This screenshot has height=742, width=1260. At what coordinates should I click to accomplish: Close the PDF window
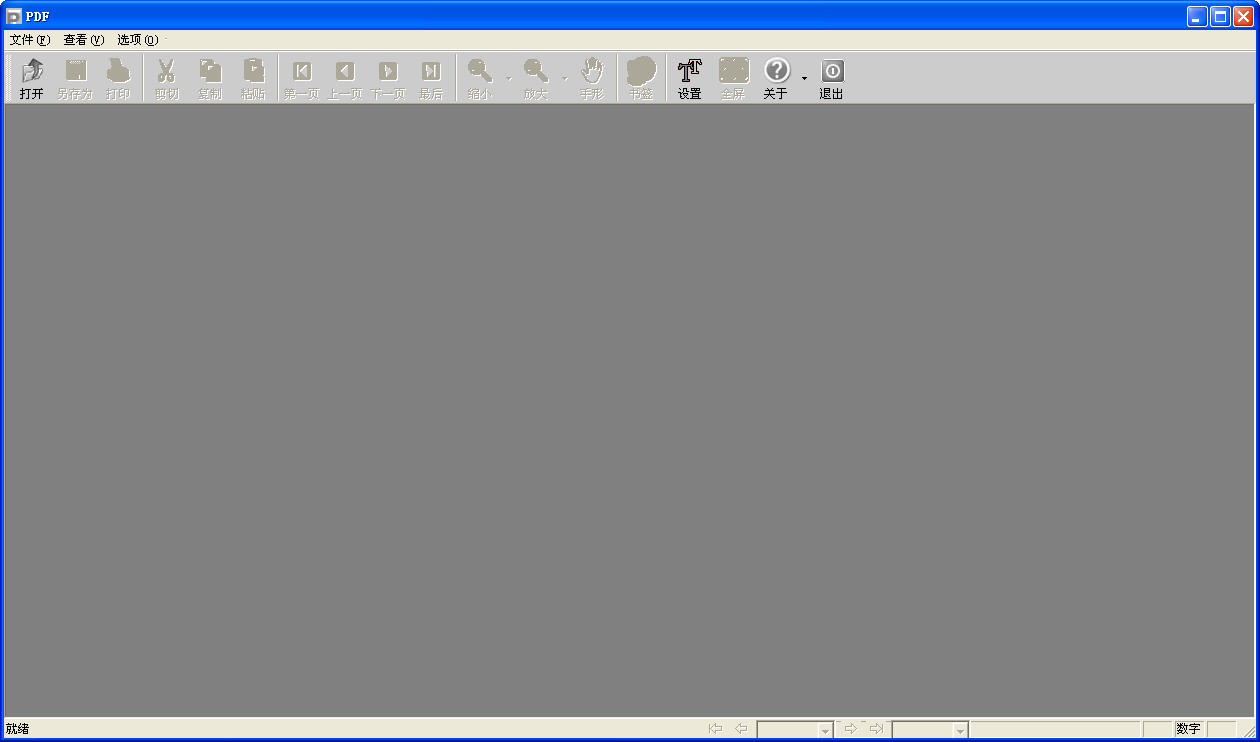coord(1243,16)
